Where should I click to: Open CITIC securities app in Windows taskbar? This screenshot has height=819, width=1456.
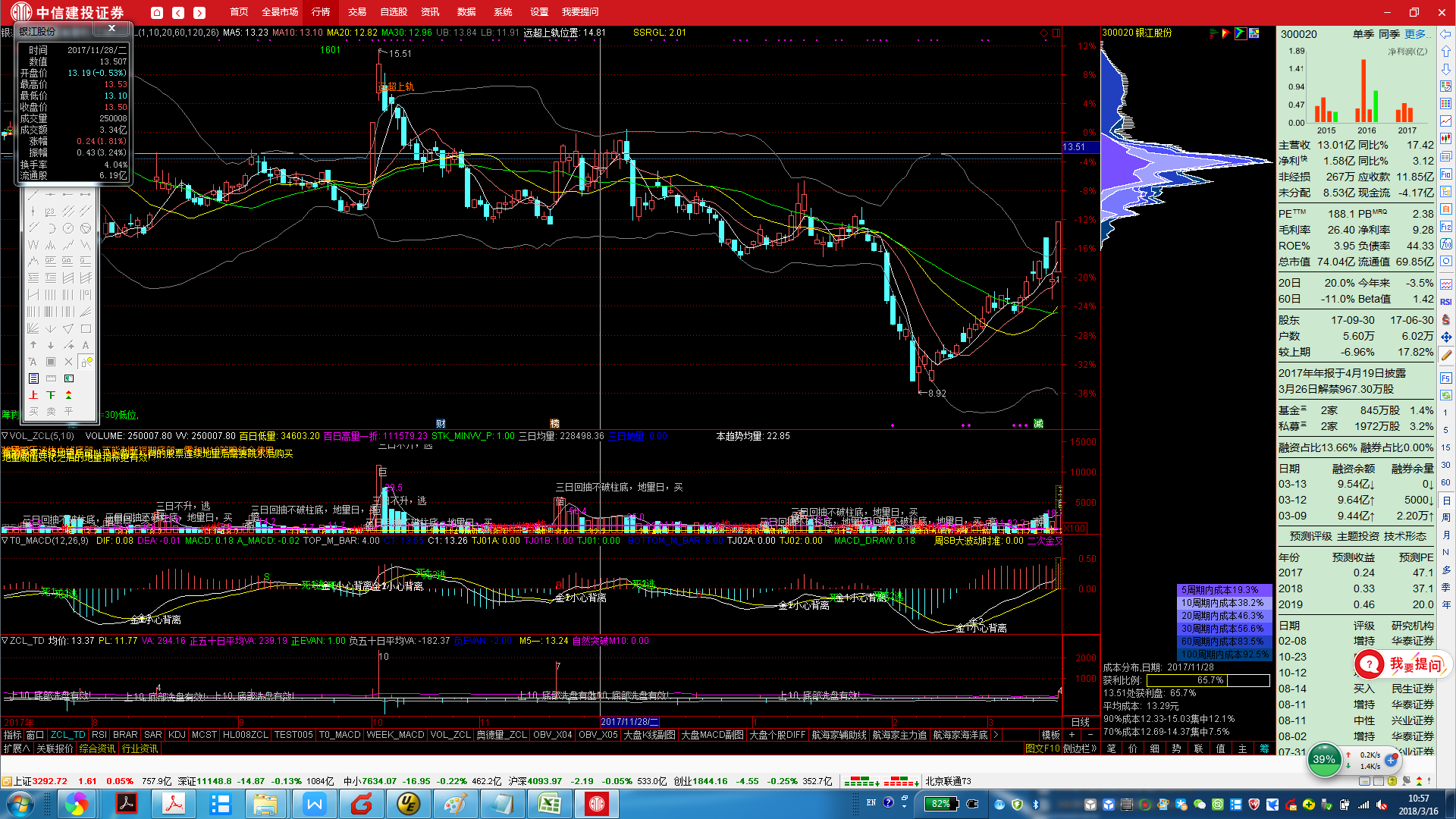597,804
